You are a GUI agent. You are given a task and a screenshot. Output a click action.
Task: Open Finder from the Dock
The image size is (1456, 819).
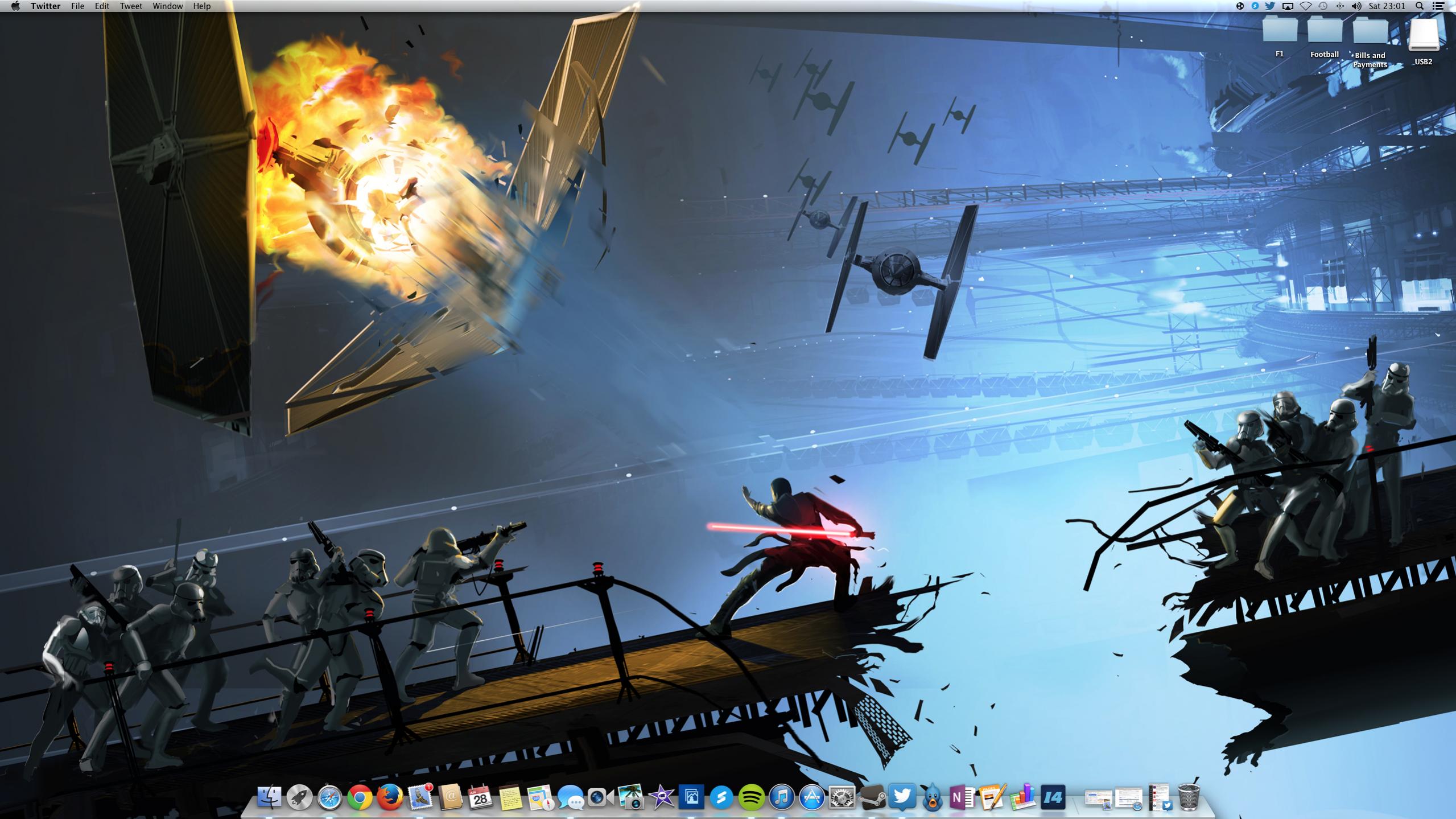pos(269,797)
